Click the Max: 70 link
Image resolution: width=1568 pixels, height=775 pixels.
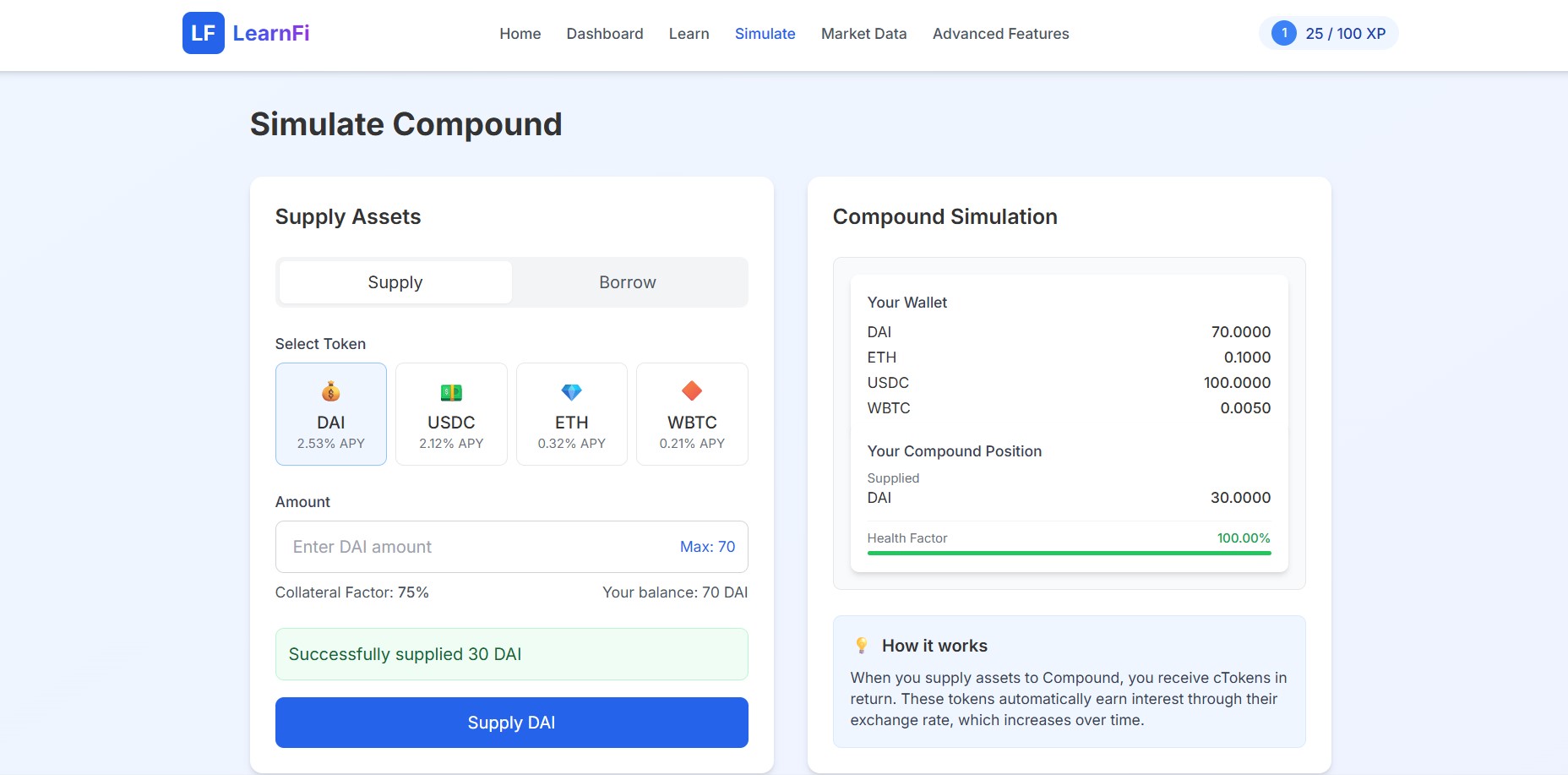[x=708, y=547]
